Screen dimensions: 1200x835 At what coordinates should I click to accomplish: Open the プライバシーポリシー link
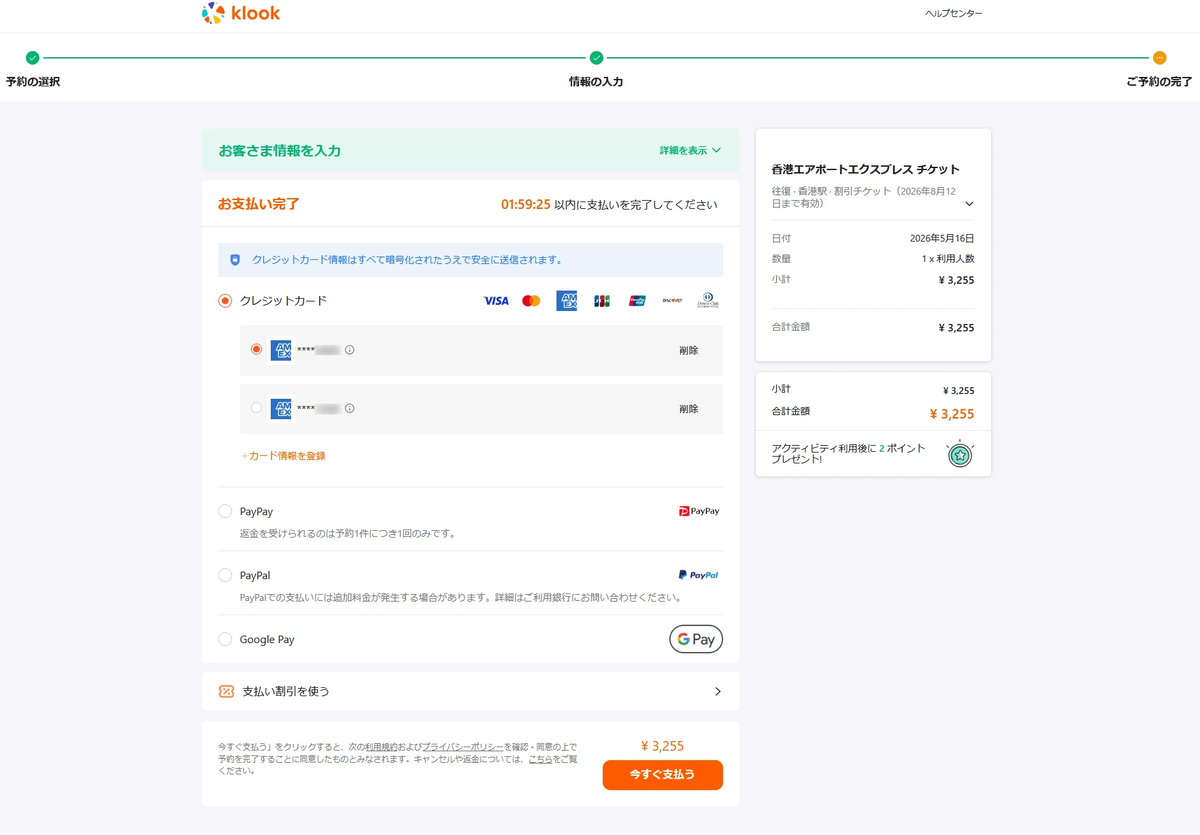pos(462,747)
